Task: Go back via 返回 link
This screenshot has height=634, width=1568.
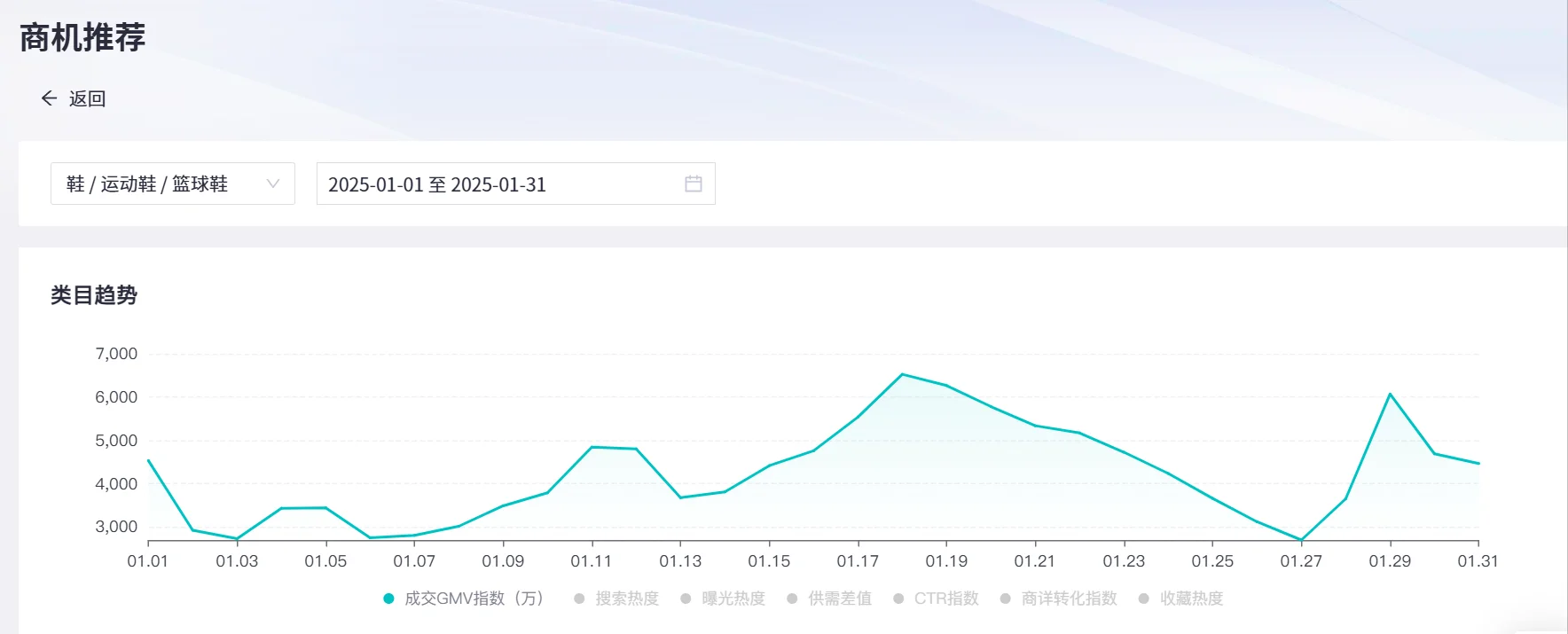Action: [x=87, y=98]
